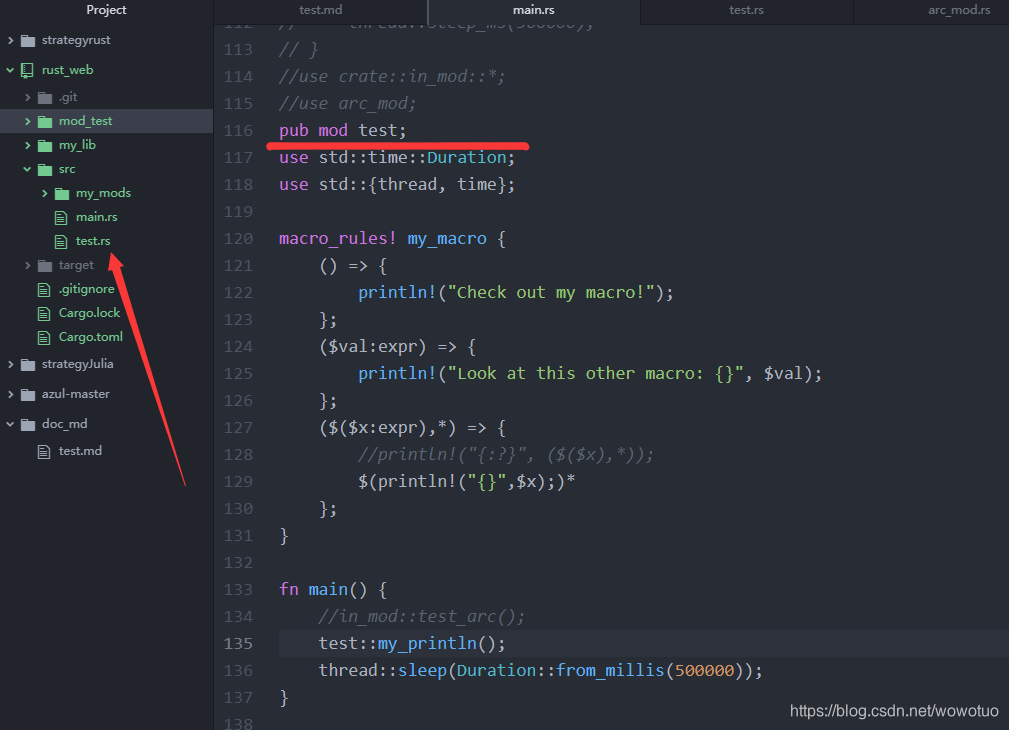The height and width of the screenshot is (730, 1009).
Task: Click the Rust file icon beside main.rs
Action: tap(61, 216)
